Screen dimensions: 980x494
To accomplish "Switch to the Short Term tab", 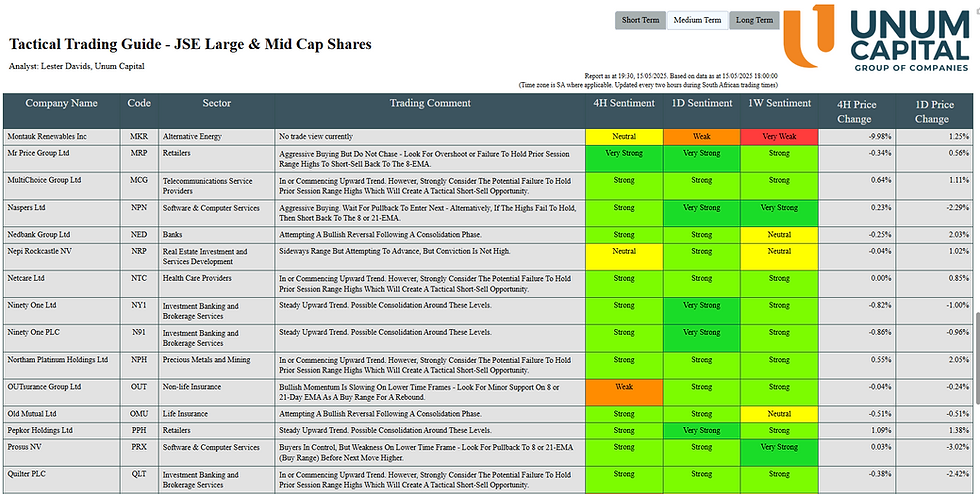I will click(x=640, y=20).
